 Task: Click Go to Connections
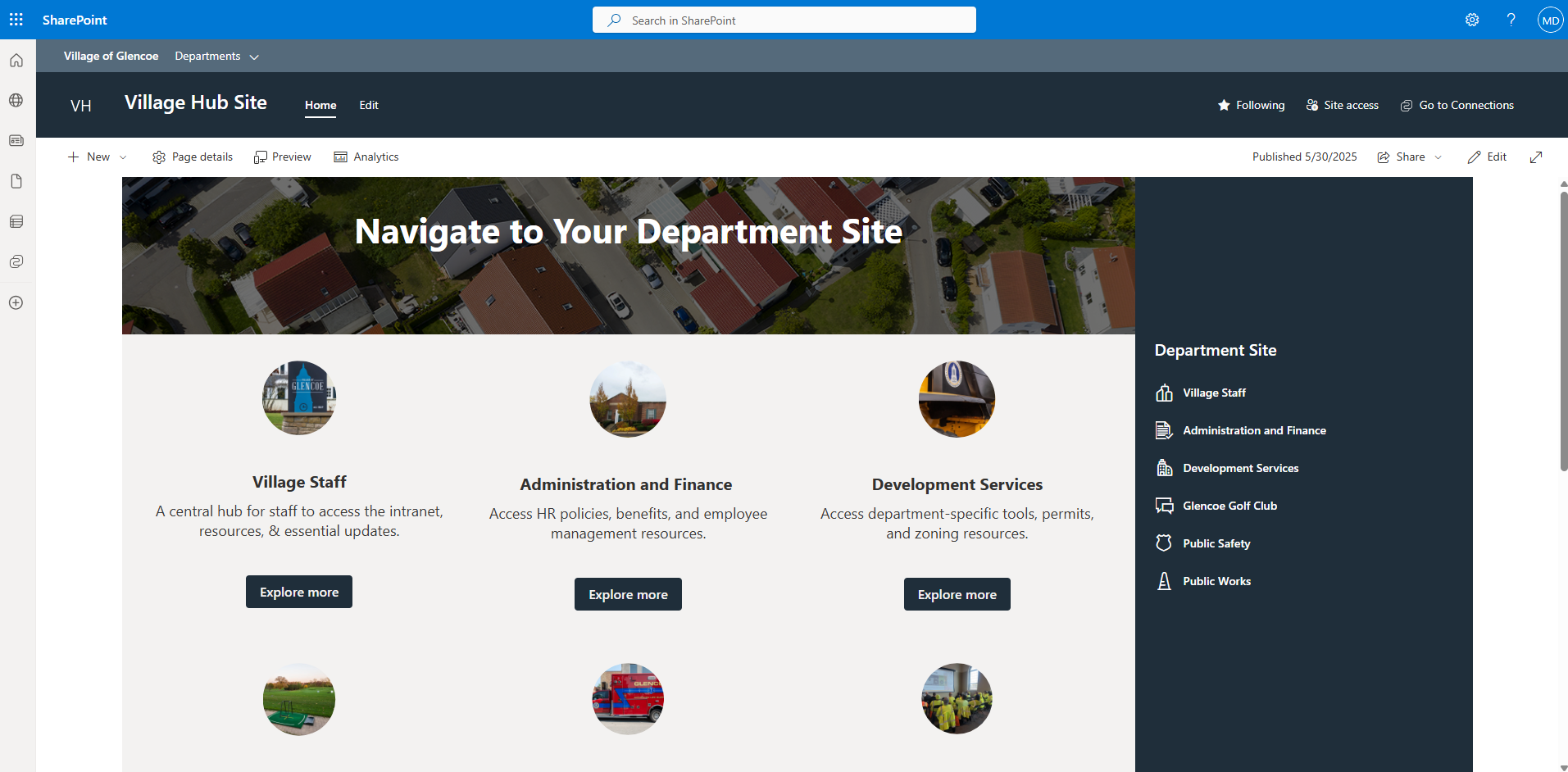click(x=1457, y=105)
